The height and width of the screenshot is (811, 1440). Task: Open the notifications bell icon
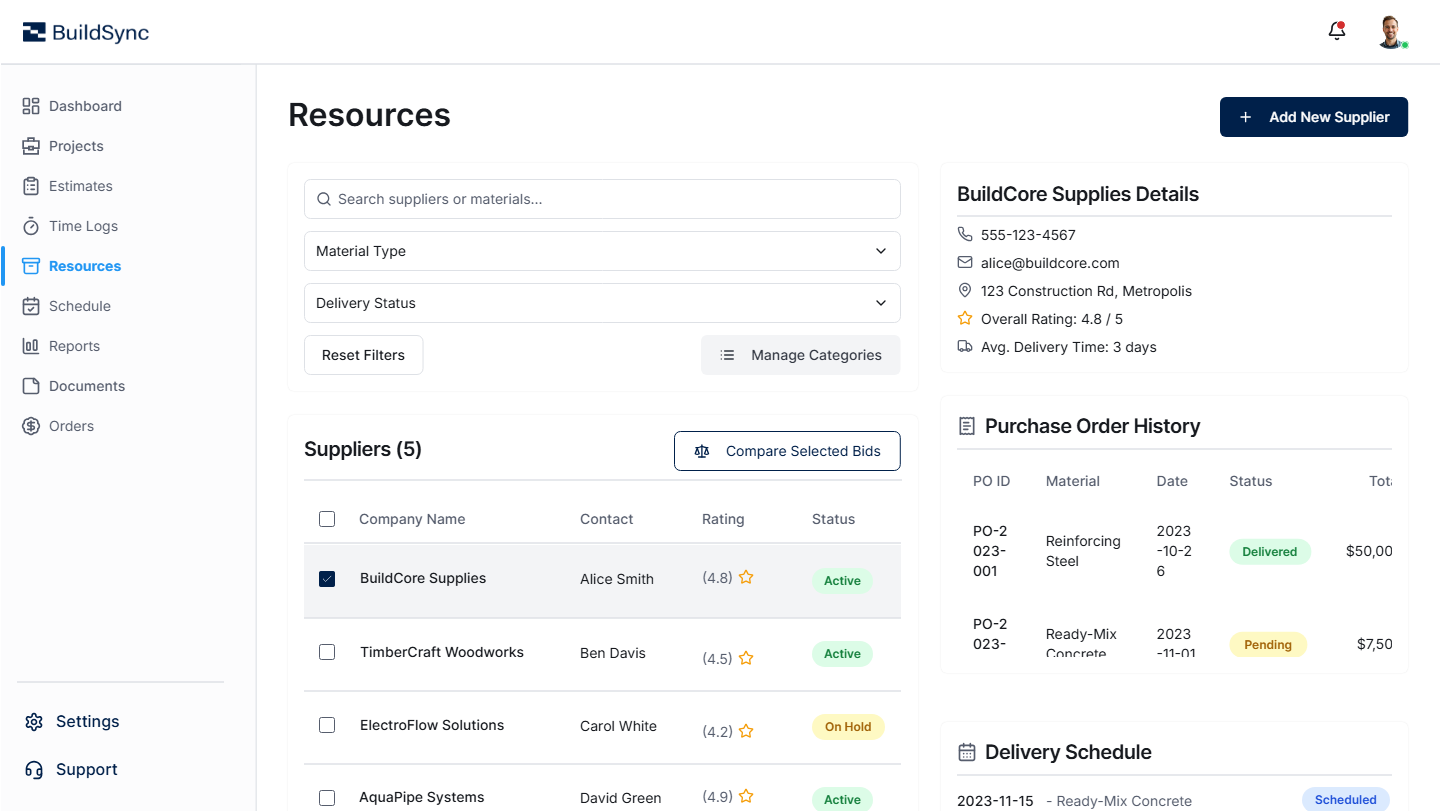(x=1336, y=31)
